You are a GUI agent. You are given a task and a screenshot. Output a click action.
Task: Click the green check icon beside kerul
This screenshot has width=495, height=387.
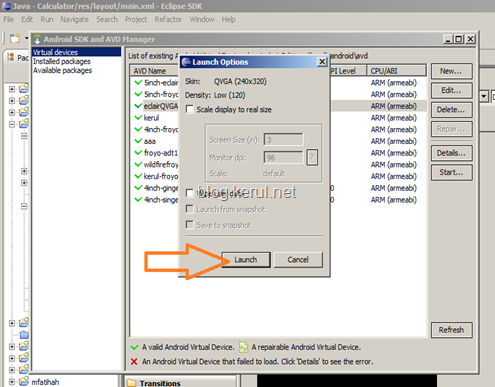click(x=138, y=117)
